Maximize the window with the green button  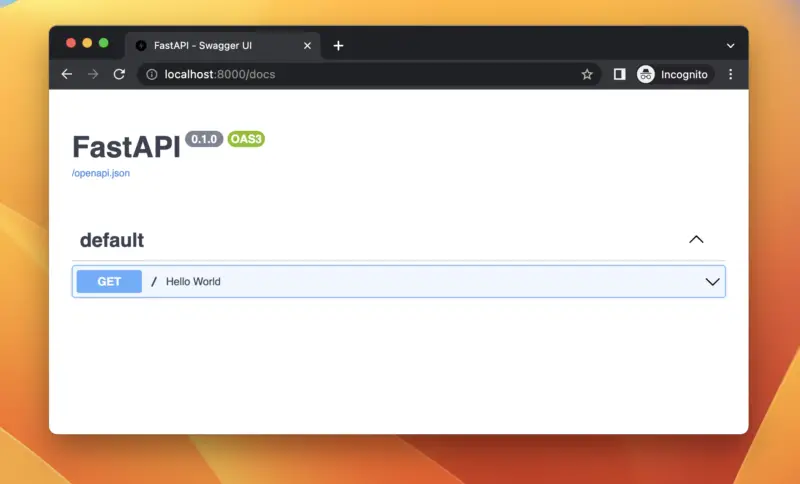tap(104, 43)
